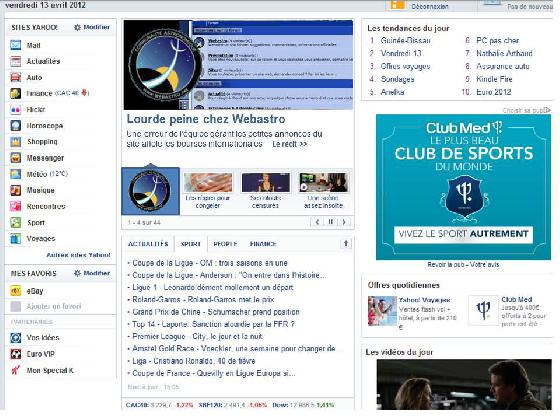Screen dimensions: 560x420
Task: Click the Météo weather icon
Action: click(x=15, y=174)
